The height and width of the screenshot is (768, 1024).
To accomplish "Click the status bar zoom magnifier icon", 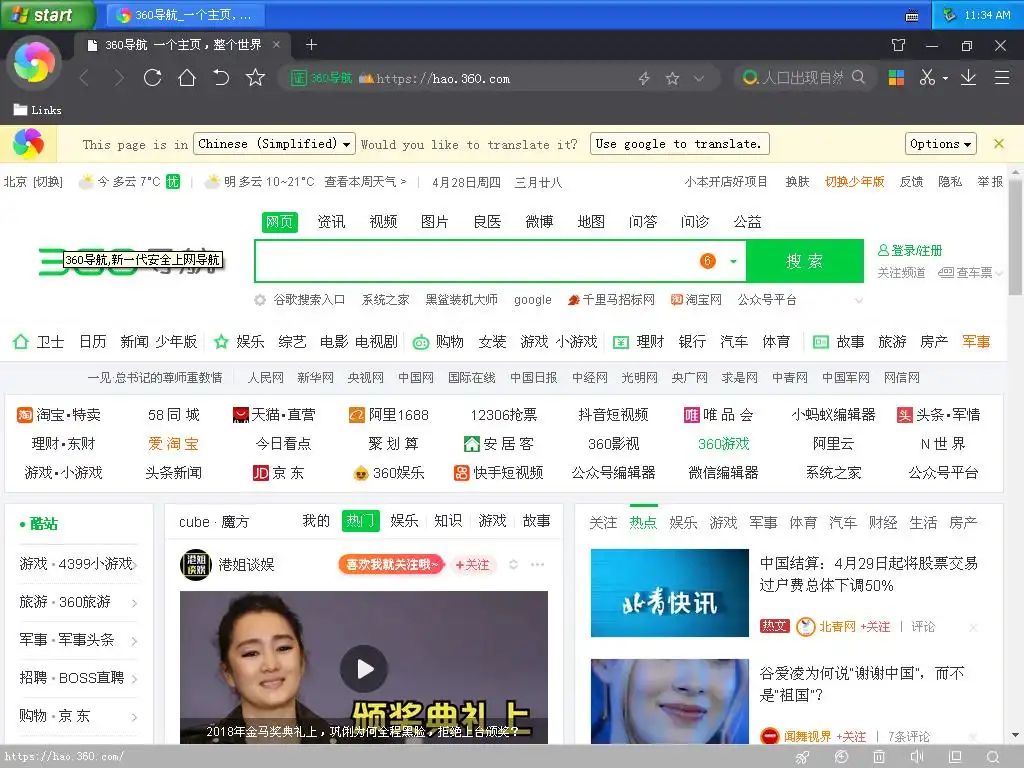I will [x=993, y=756].
